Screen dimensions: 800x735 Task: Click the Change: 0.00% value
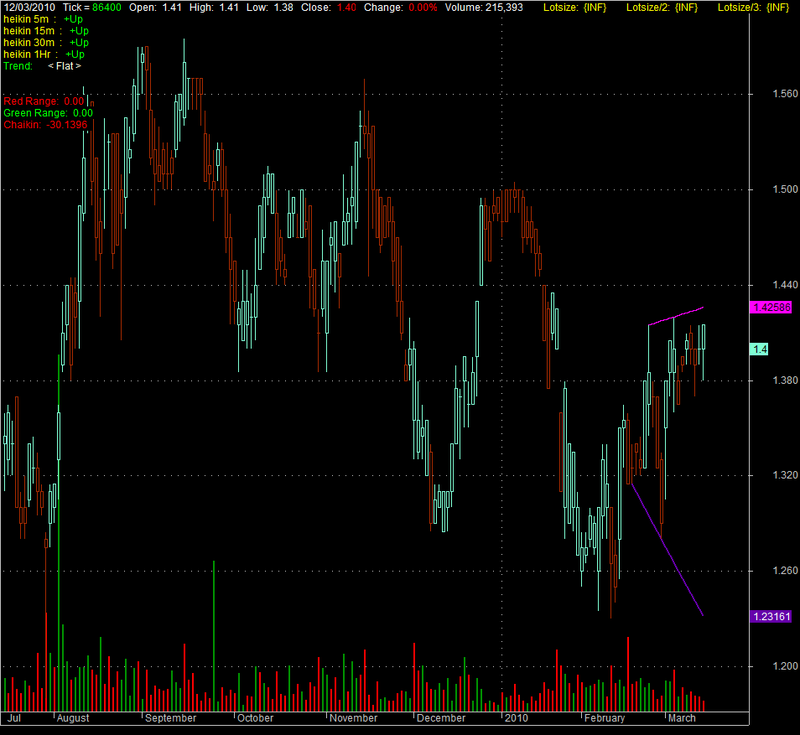(x=401, y=8)
